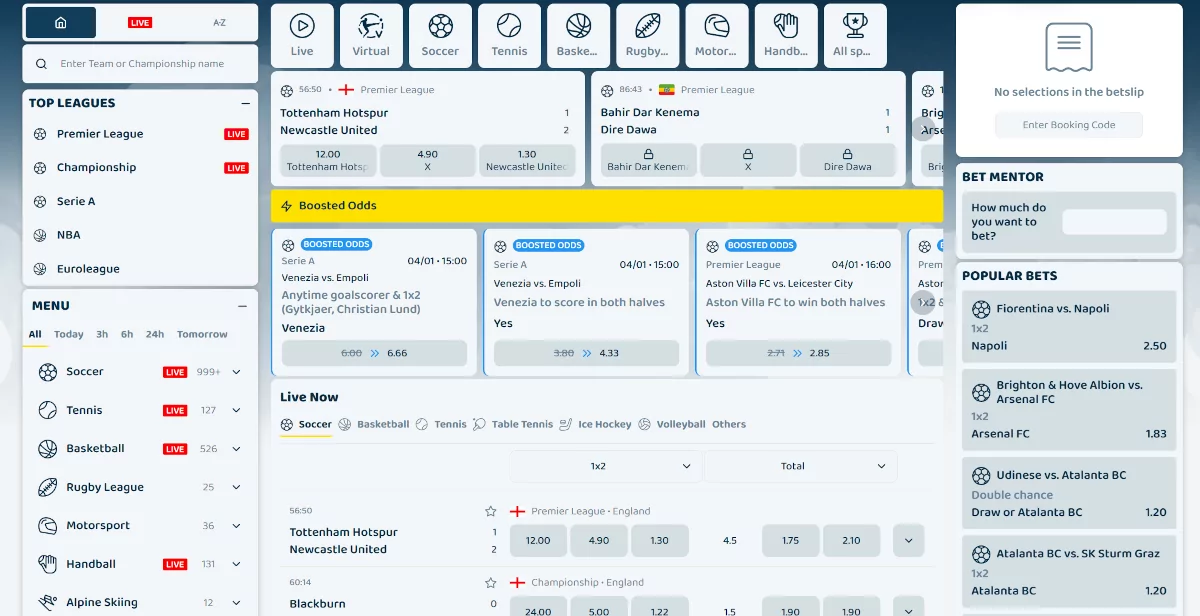This screenshot has width=1200, height=616.
Task: Open the Home tab in the sidebar
Action: (x=60, y=22)
